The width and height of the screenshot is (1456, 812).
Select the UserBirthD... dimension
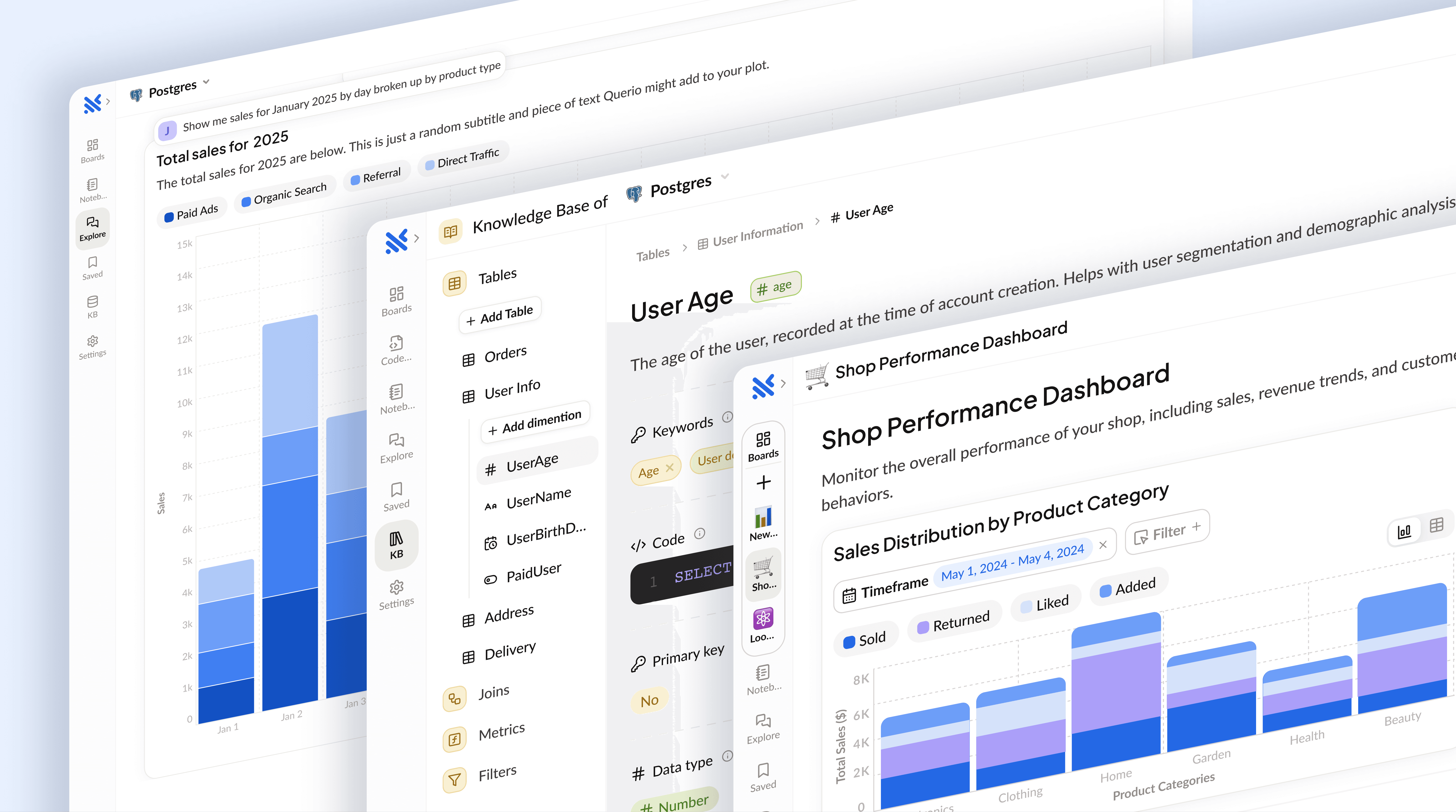click(535, 536)
